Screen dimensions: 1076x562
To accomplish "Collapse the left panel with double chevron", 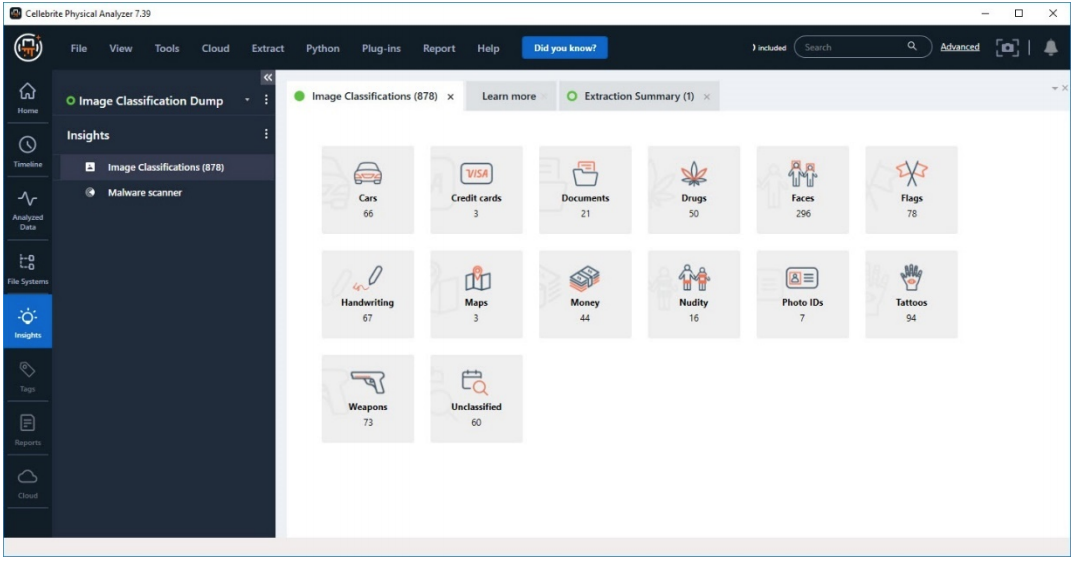I will [x=268, y=78].
